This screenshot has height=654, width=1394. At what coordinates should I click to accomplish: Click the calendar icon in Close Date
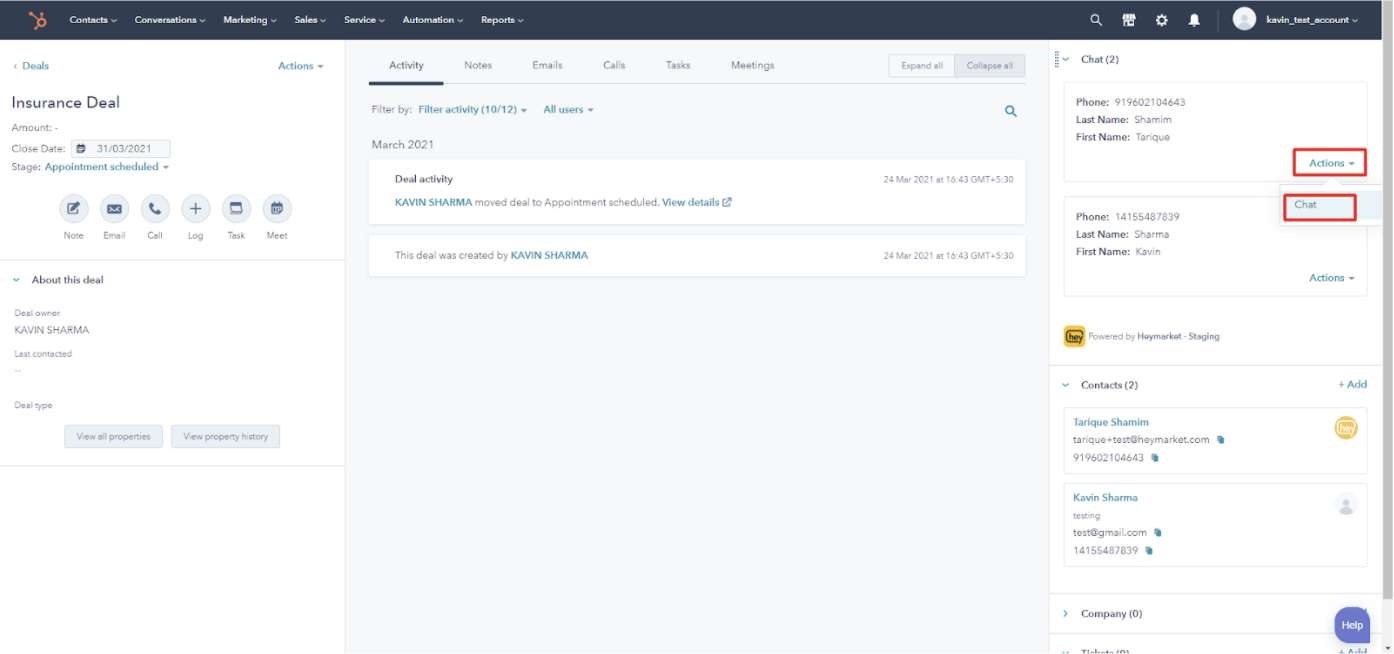(x=81, y=149)
